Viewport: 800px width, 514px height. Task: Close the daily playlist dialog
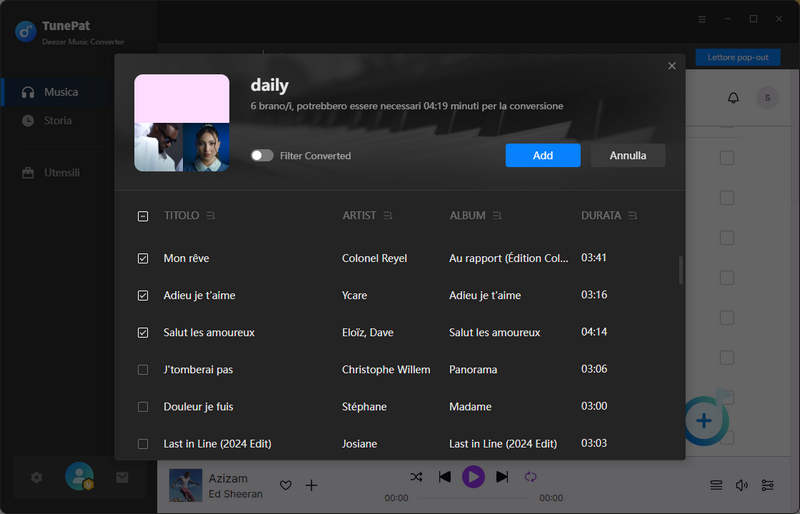coord(671,66)
